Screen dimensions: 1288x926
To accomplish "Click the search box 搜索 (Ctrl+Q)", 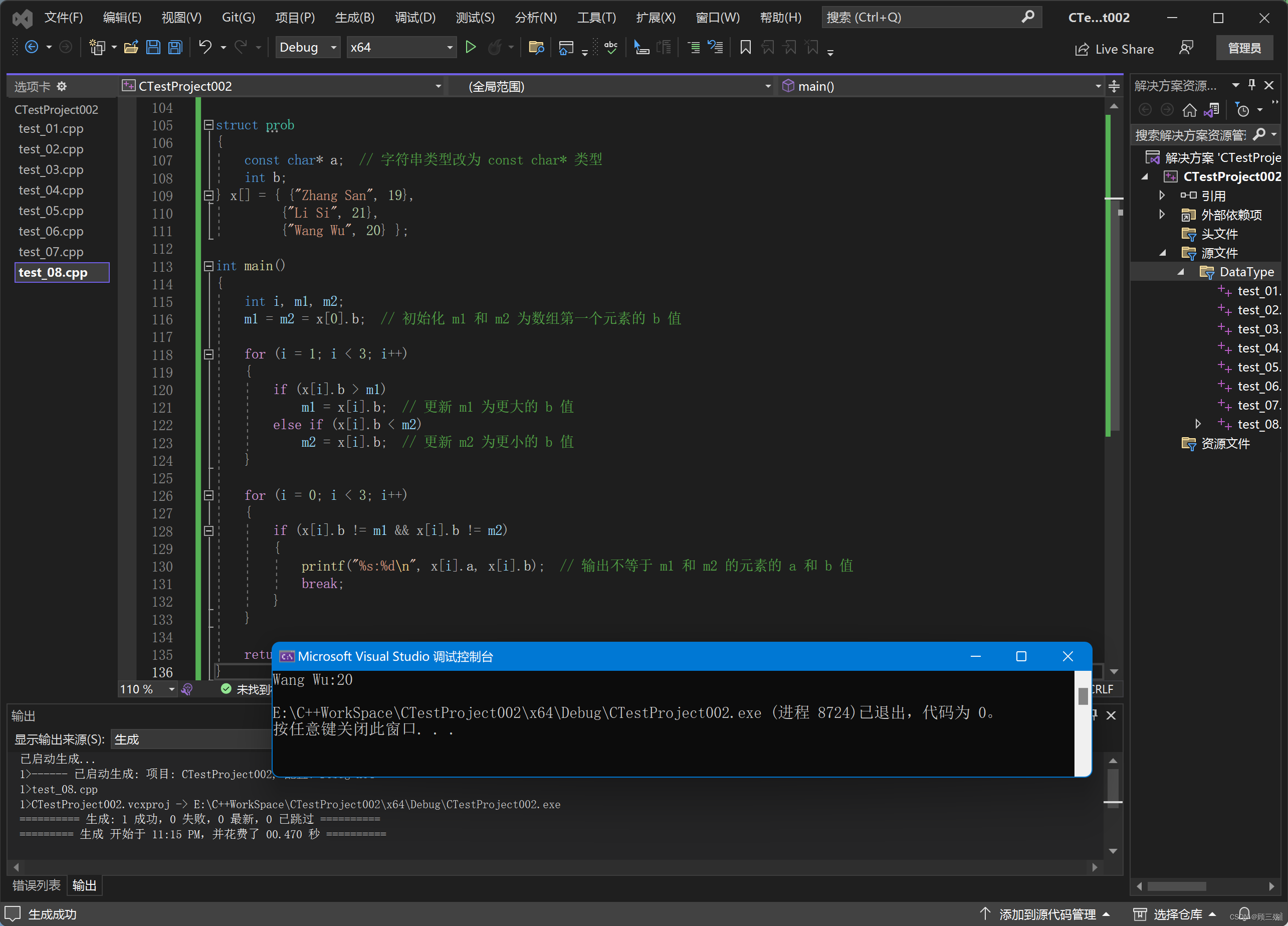I will click(920, 18).
